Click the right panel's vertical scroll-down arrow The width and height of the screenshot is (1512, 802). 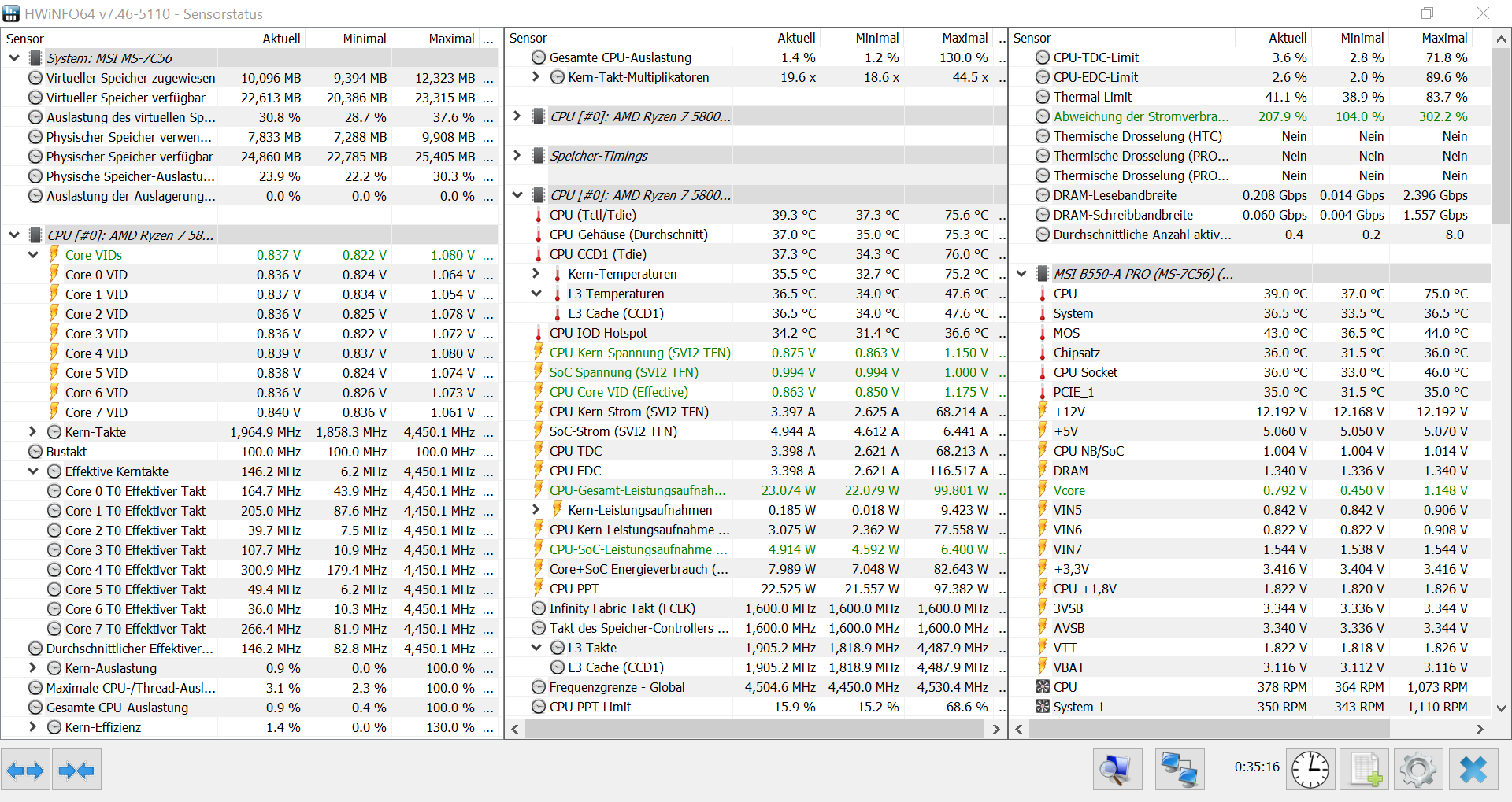tap(1502, 708)
